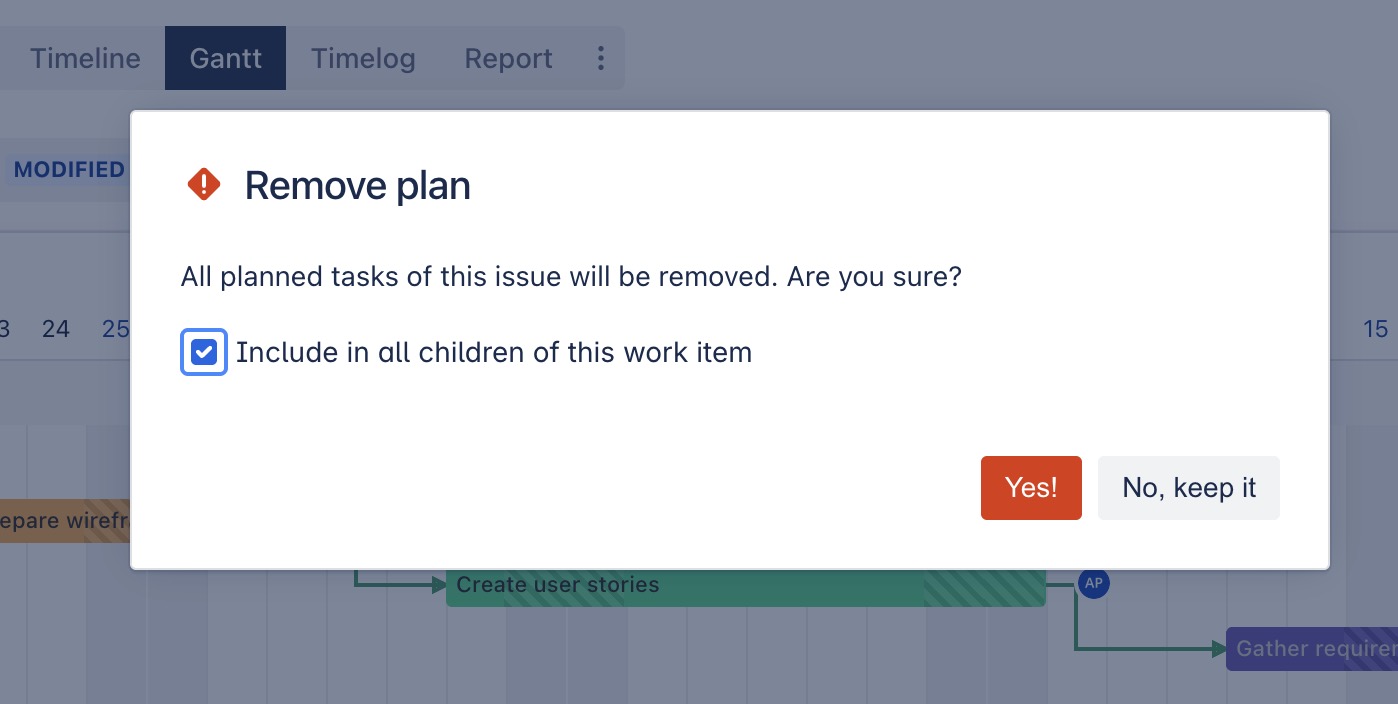Screen dimensions: 1398x704
Task: Select the Gantt tab
Action: point(225,58)
